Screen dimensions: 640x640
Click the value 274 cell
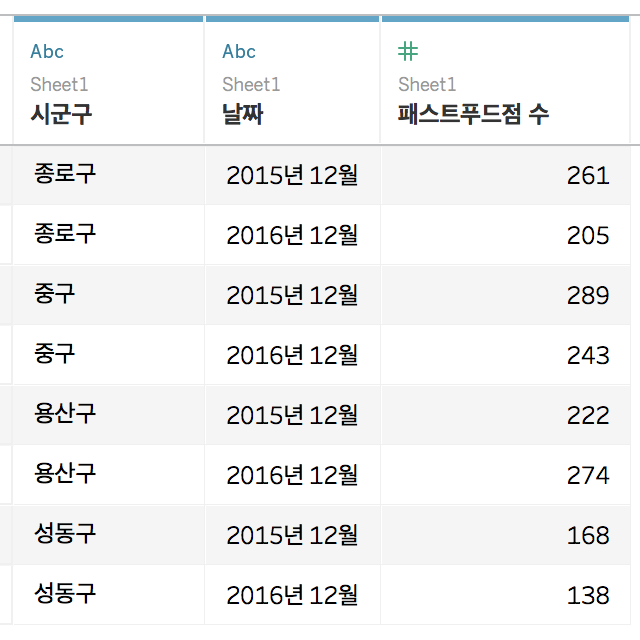pos(505,475)
